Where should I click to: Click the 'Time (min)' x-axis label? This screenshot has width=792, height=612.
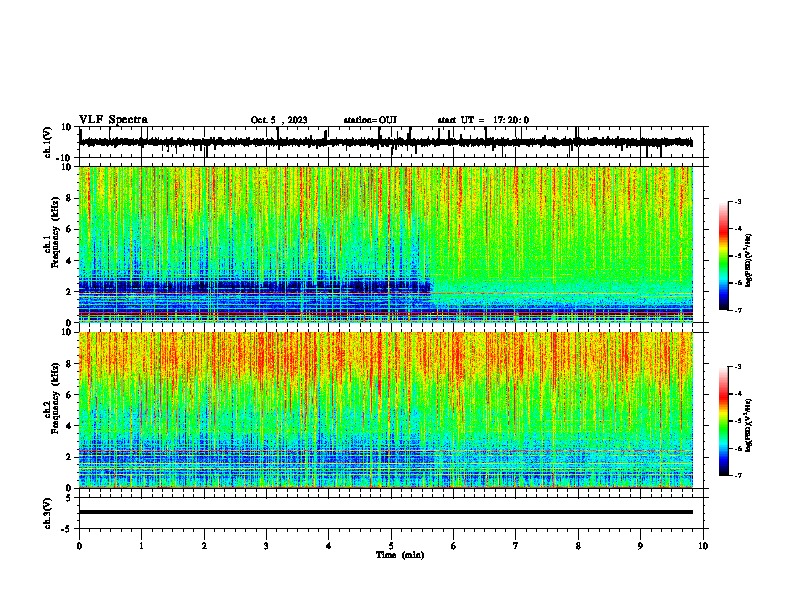[400, 555]
